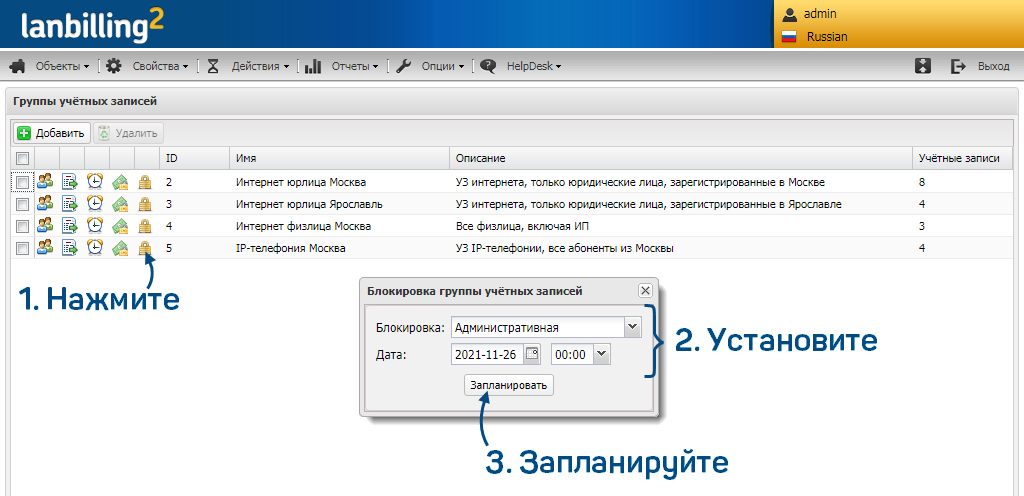1024x496 pixels.
Task: Open the 00:00 time dropdown
Action: [x=602, y=354]
